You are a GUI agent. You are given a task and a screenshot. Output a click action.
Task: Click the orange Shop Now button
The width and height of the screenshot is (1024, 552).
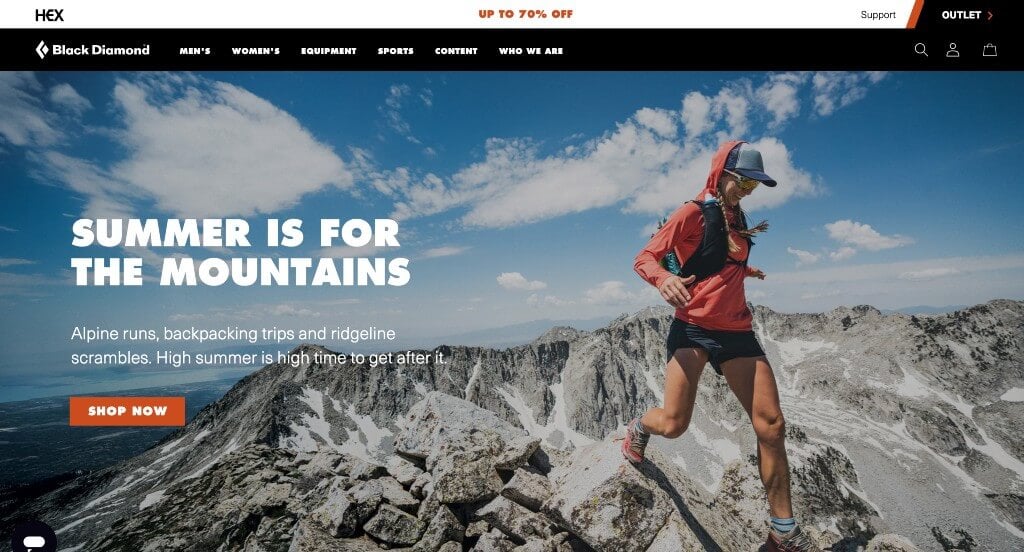[x=127, y=411]
